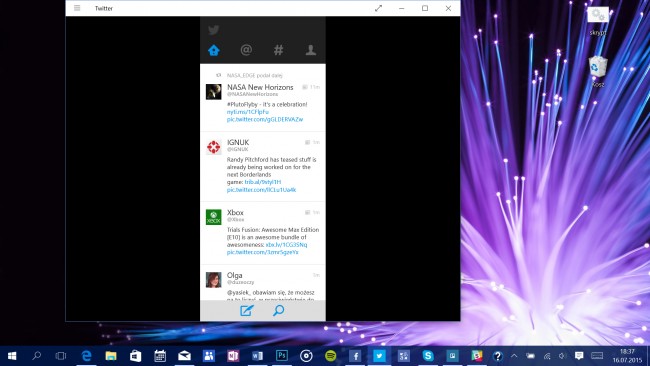This screenshot has height=366, width=650.
Task: Follow xbx.lv link in Xbox tweet
Action: click(x=286, y=245)
